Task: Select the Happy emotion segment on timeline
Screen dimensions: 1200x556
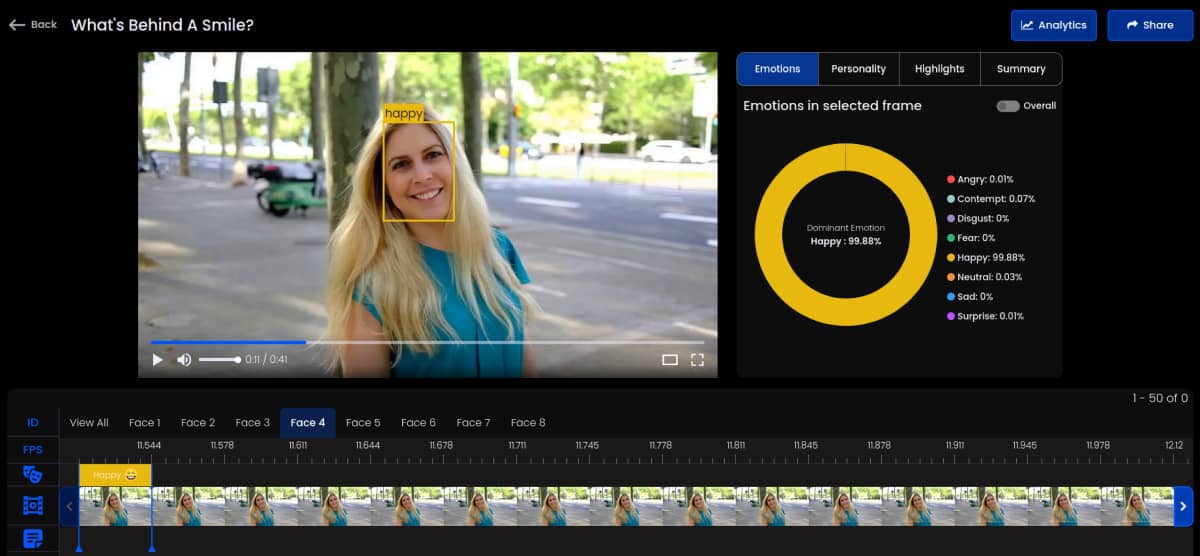Action: coord(115,475)
